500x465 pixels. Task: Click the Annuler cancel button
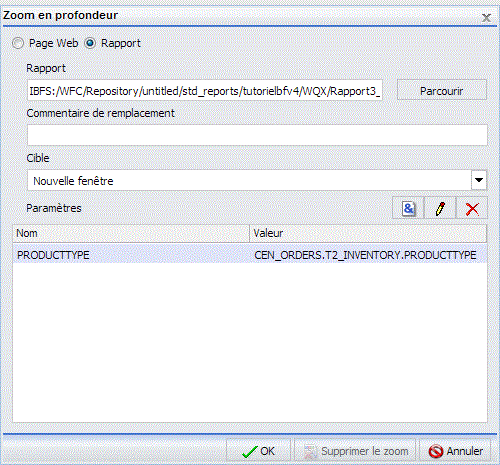(x=455, y=451)
